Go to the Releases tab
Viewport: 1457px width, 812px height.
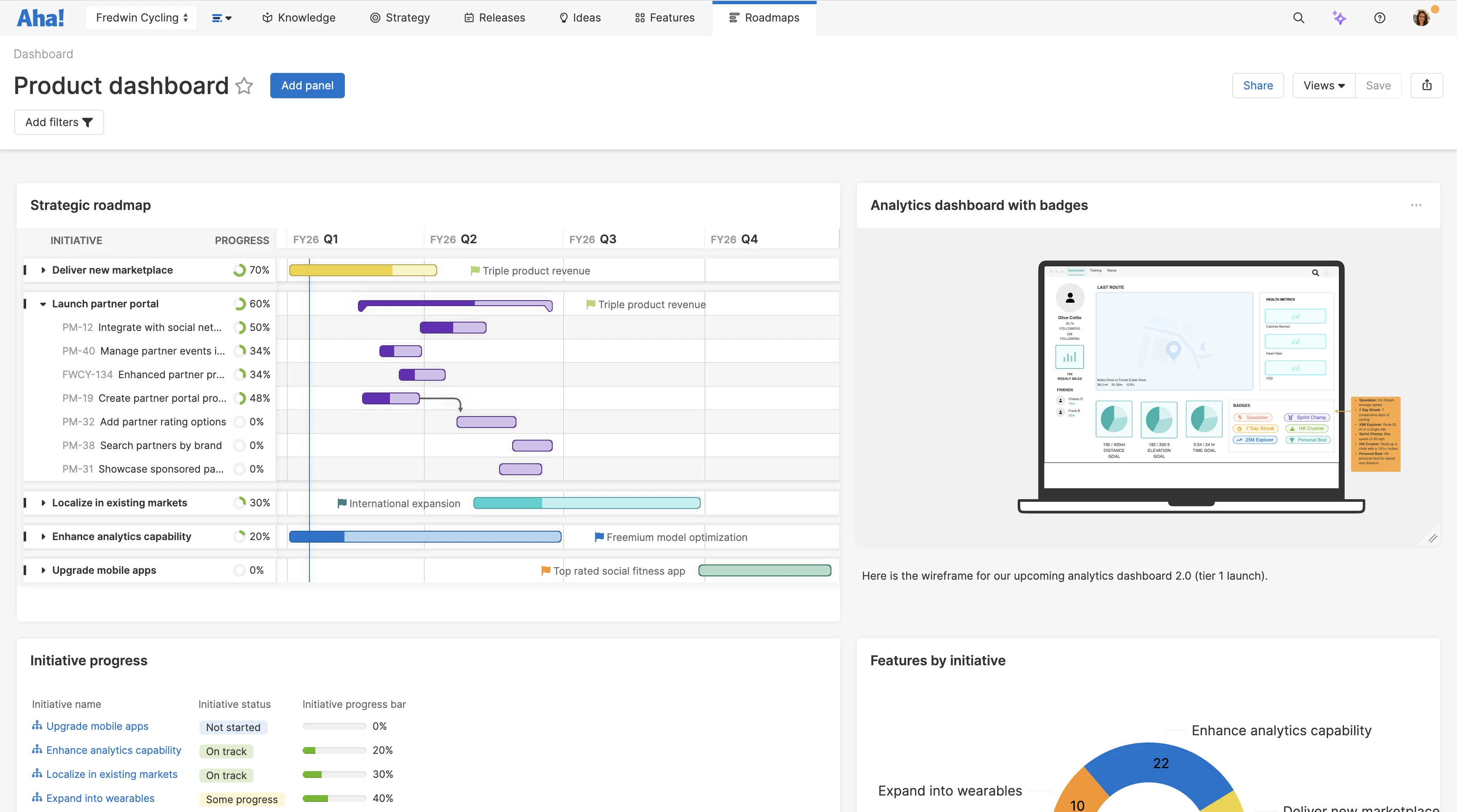495,18
